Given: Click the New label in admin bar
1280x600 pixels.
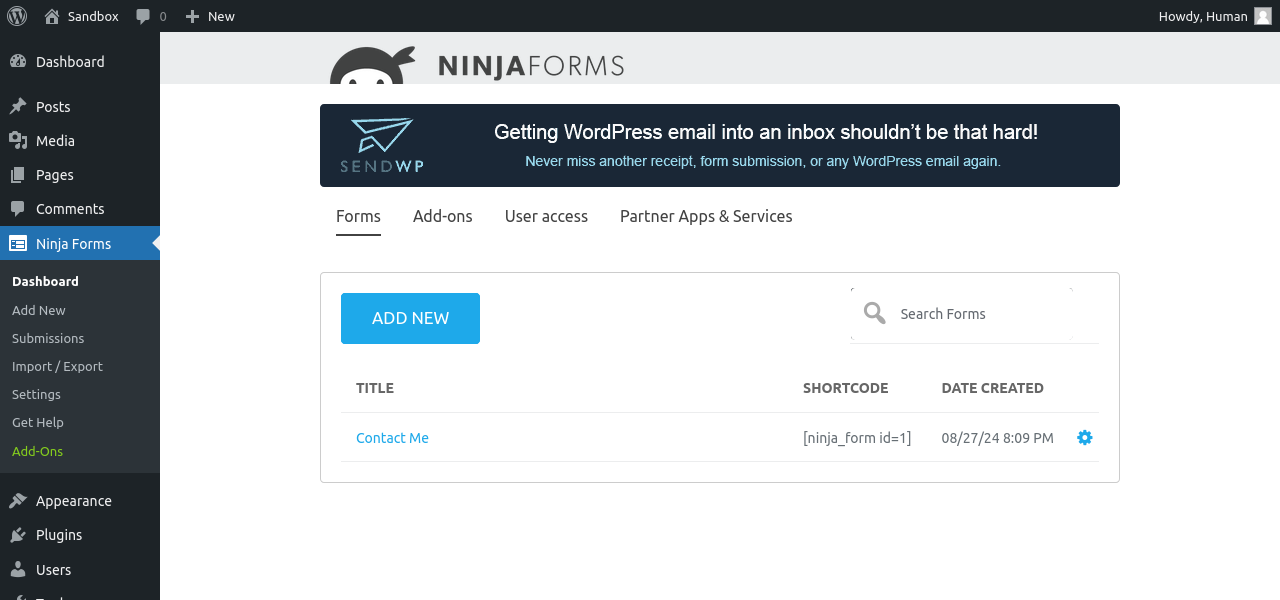Looking at the screenshot, I should [221, 16].
